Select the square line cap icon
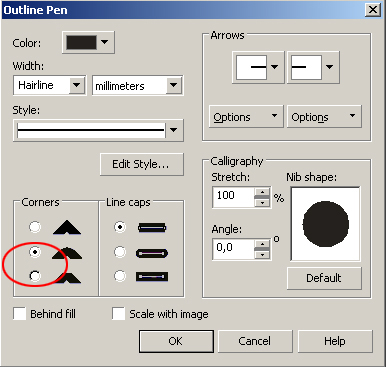 152,228
